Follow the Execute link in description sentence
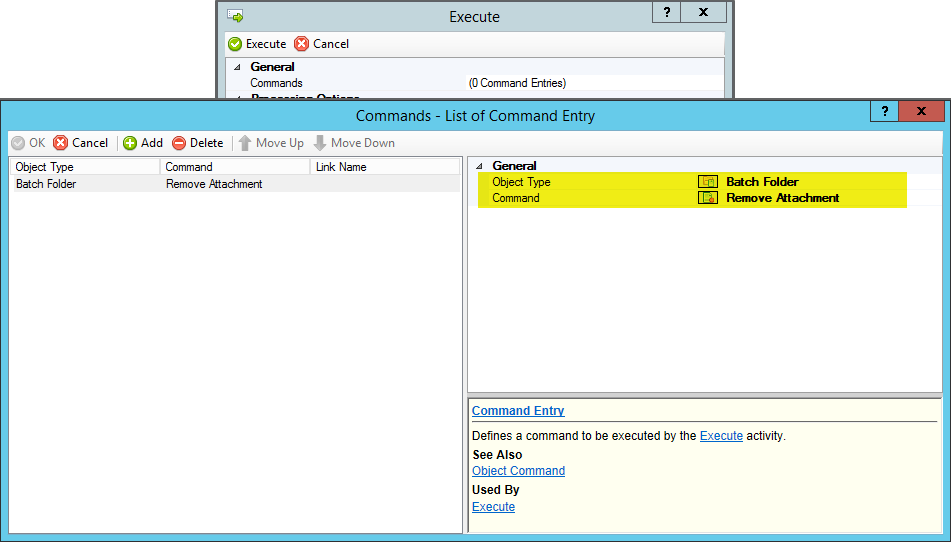The image size is (951, 542). coord(721,435)
